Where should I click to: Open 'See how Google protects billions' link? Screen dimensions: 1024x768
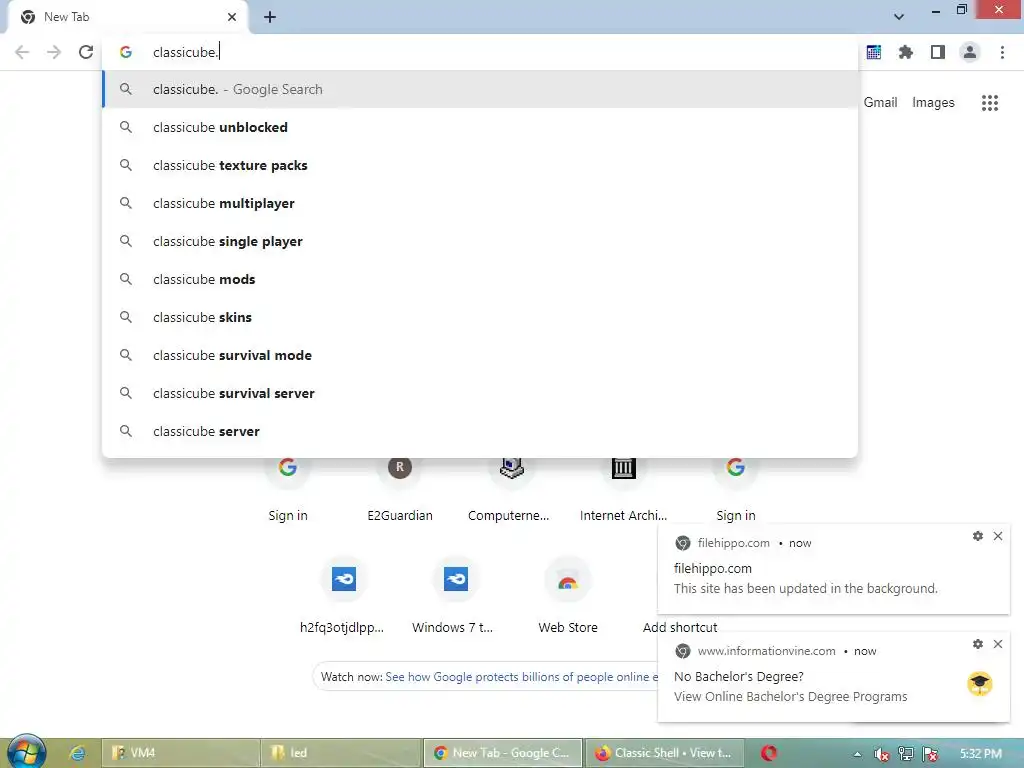(522, 677)
